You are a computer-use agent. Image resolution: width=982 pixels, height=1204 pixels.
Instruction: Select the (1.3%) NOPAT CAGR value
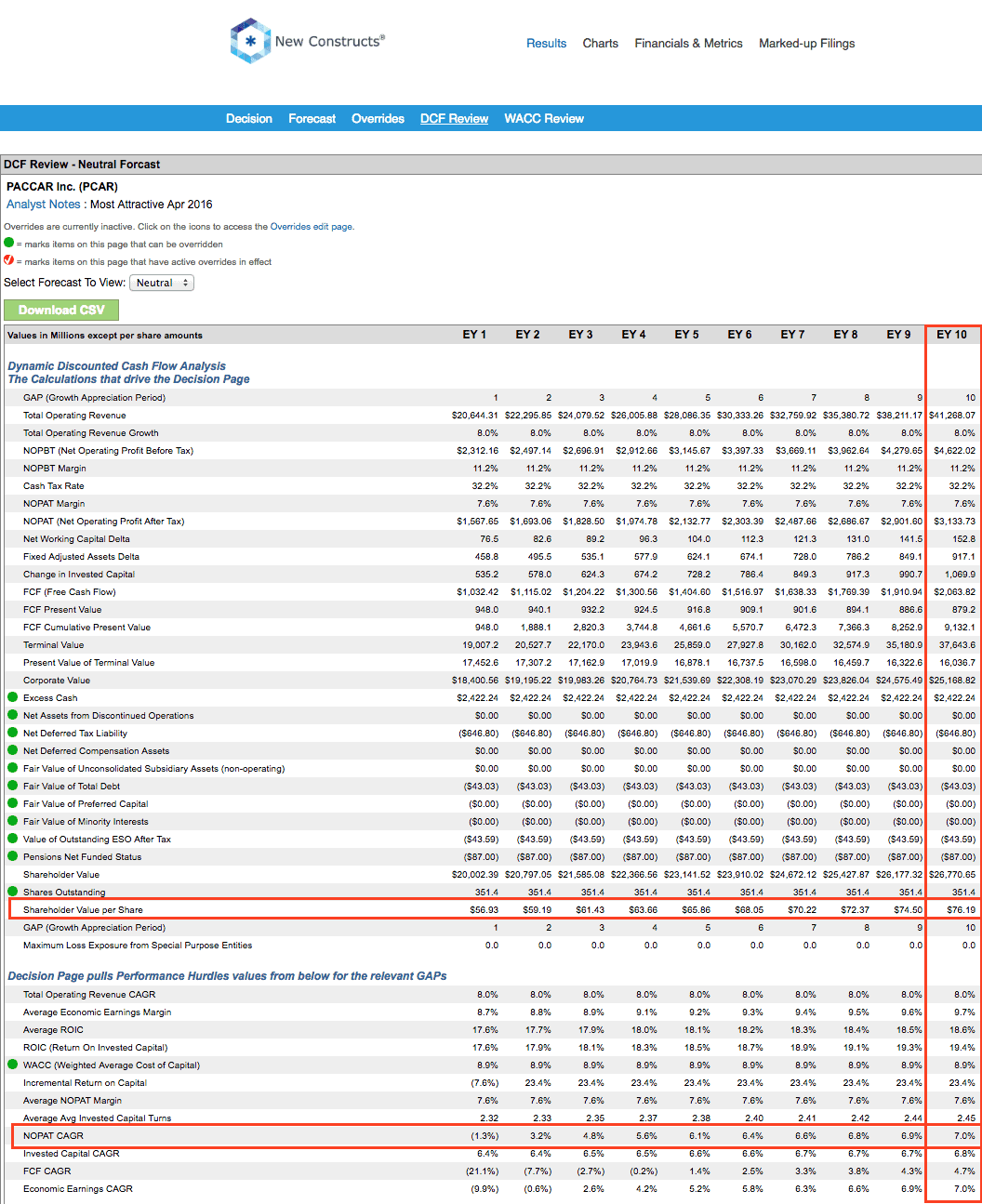484,1136
